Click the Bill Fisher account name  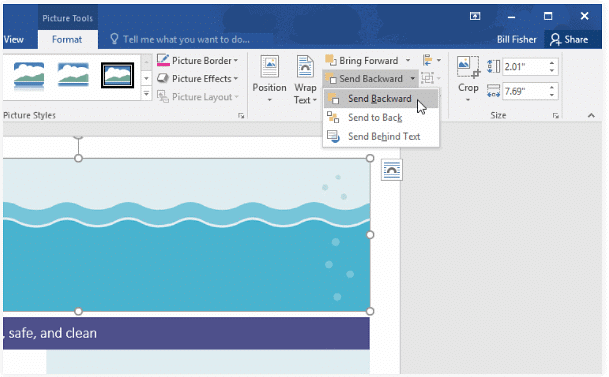pos(516,40)
